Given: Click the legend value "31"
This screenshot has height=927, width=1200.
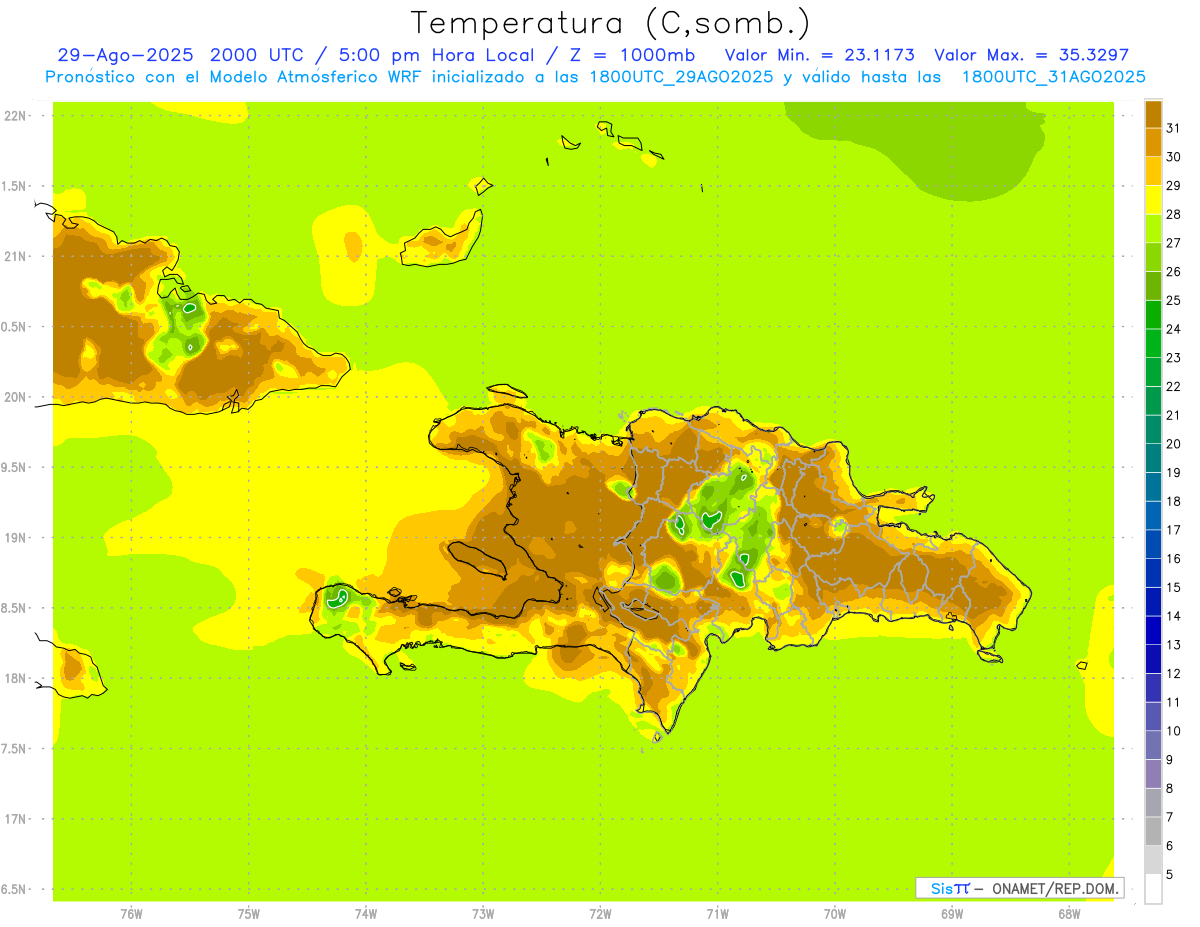Looking at the screenshot, I should pyautogui.click(x=1173, y=128).
